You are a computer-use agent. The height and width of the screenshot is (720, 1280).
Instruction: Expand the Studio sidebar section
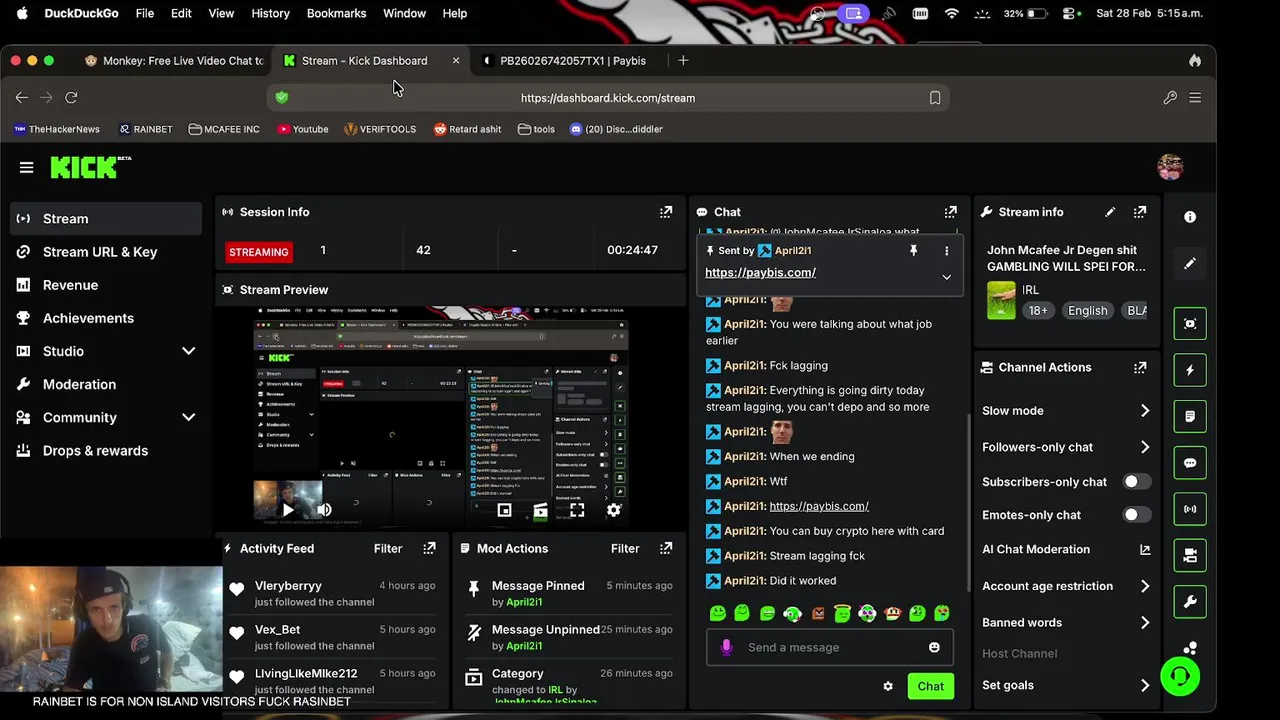[x=188, y=351]
